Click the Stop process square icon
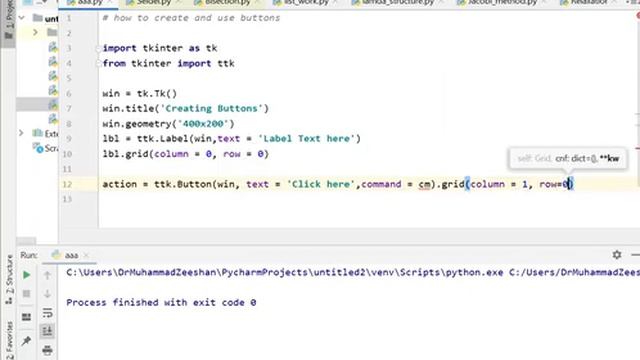 pos(27,294)
